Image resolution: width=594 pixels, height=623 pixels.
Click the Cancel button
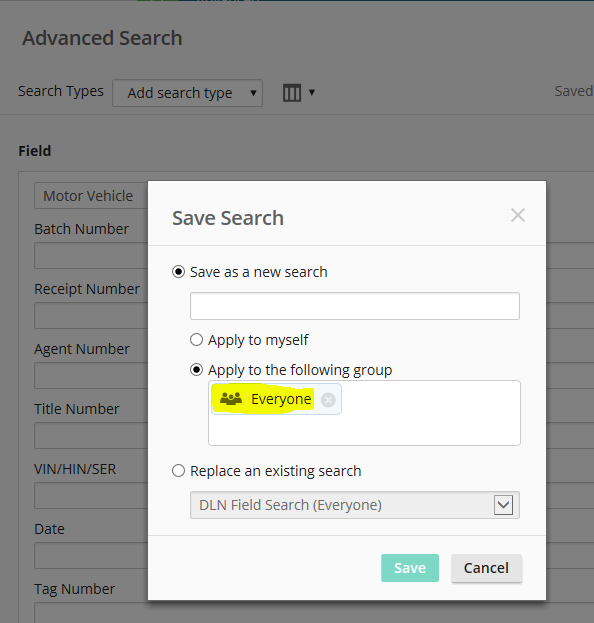click(486, 568)
